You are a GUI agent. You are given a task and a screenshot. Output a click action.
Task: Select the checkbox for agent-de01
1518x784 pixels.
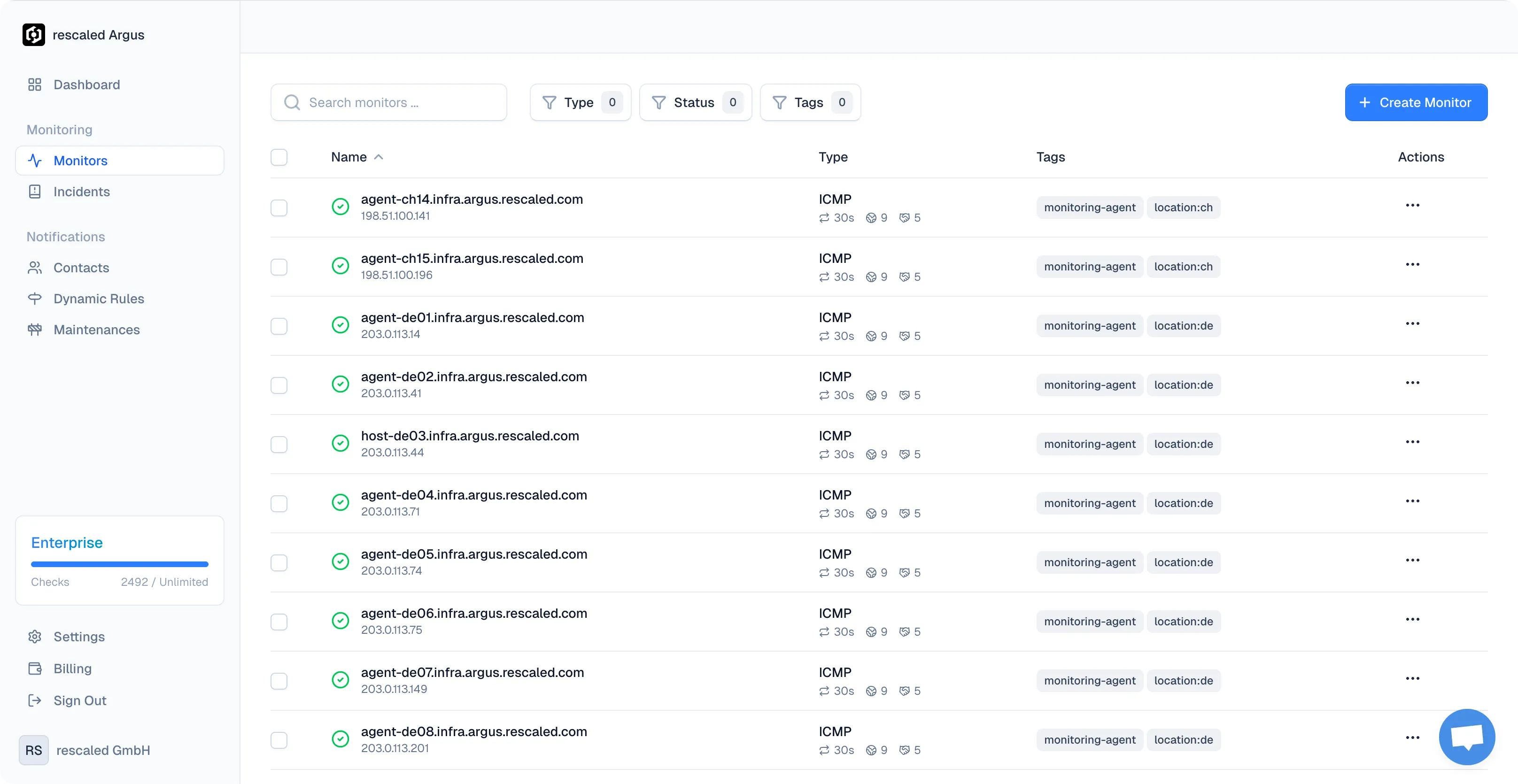coord(279,326)
